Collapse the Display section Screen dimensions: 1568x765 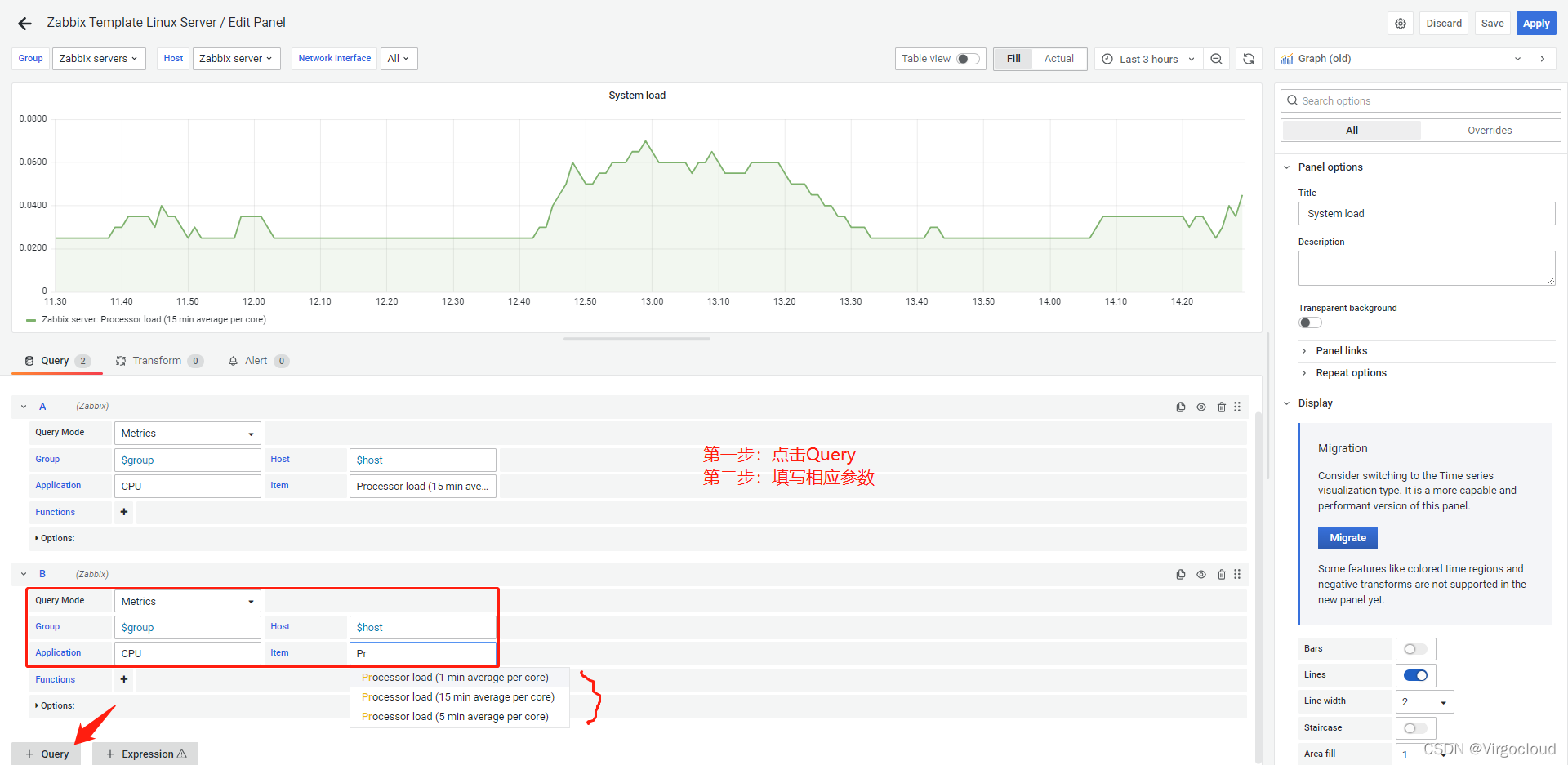tap(1287, 403)
